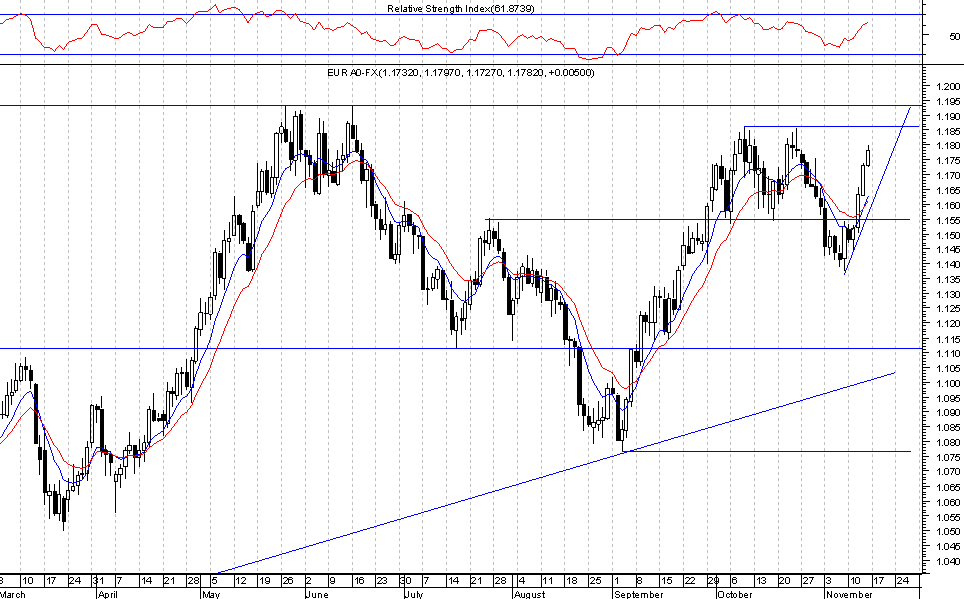Click the date label 23
This screenshot has height=599, width=964.
[382, 581]
